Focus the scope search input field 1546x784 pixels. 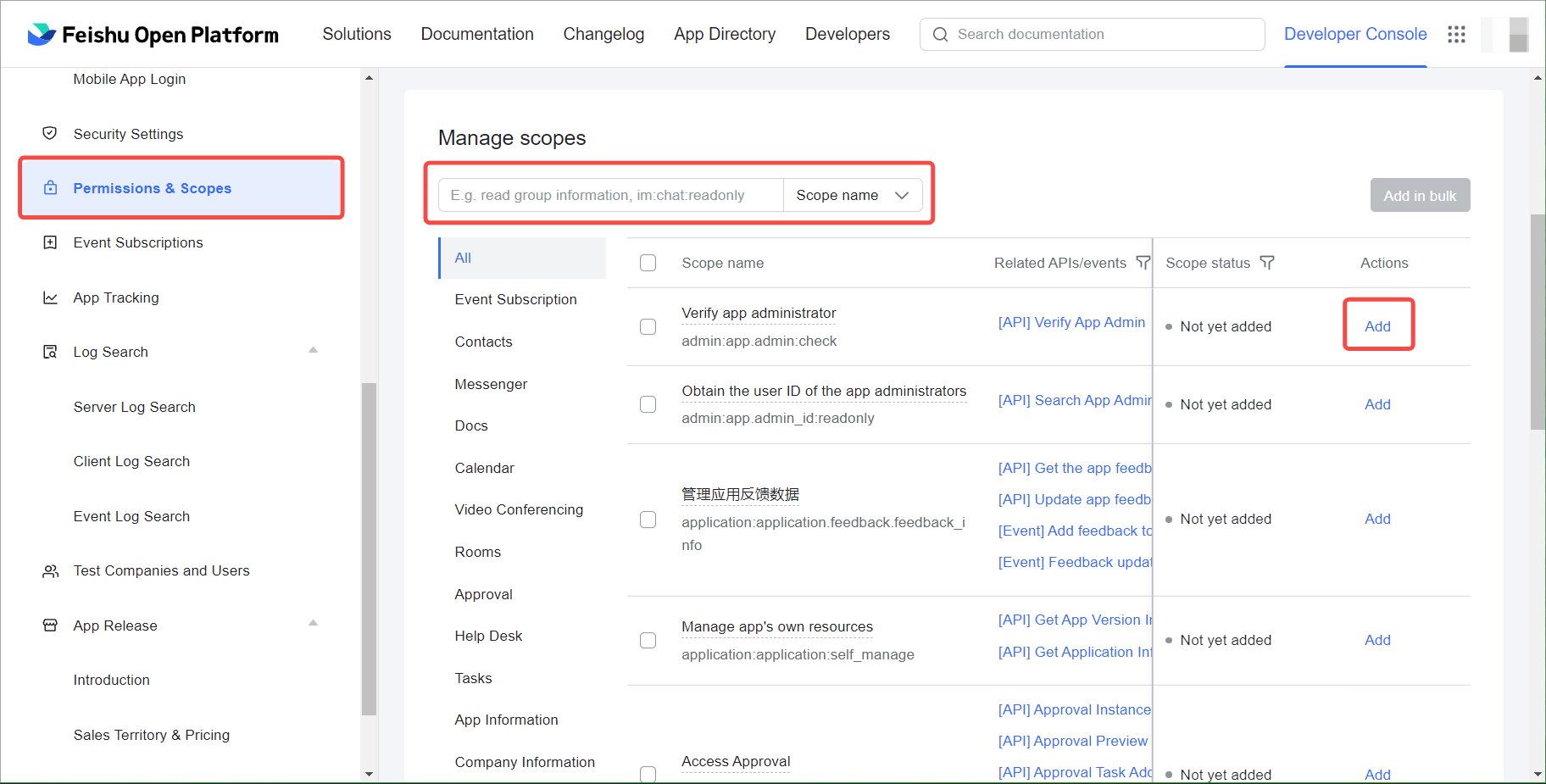tap(610, 196)
